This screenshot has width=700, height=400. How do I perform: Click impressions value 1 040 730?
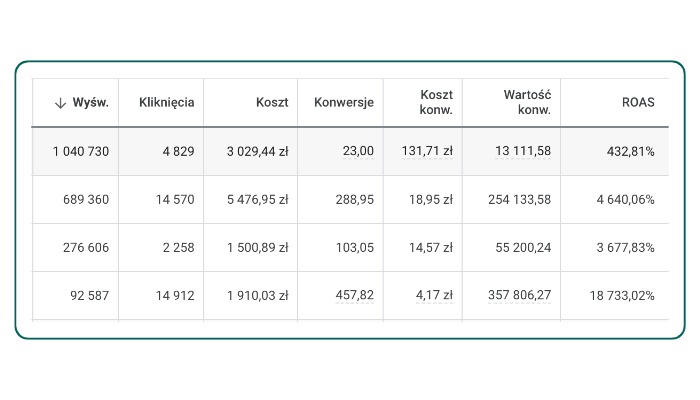pos(81,151)
